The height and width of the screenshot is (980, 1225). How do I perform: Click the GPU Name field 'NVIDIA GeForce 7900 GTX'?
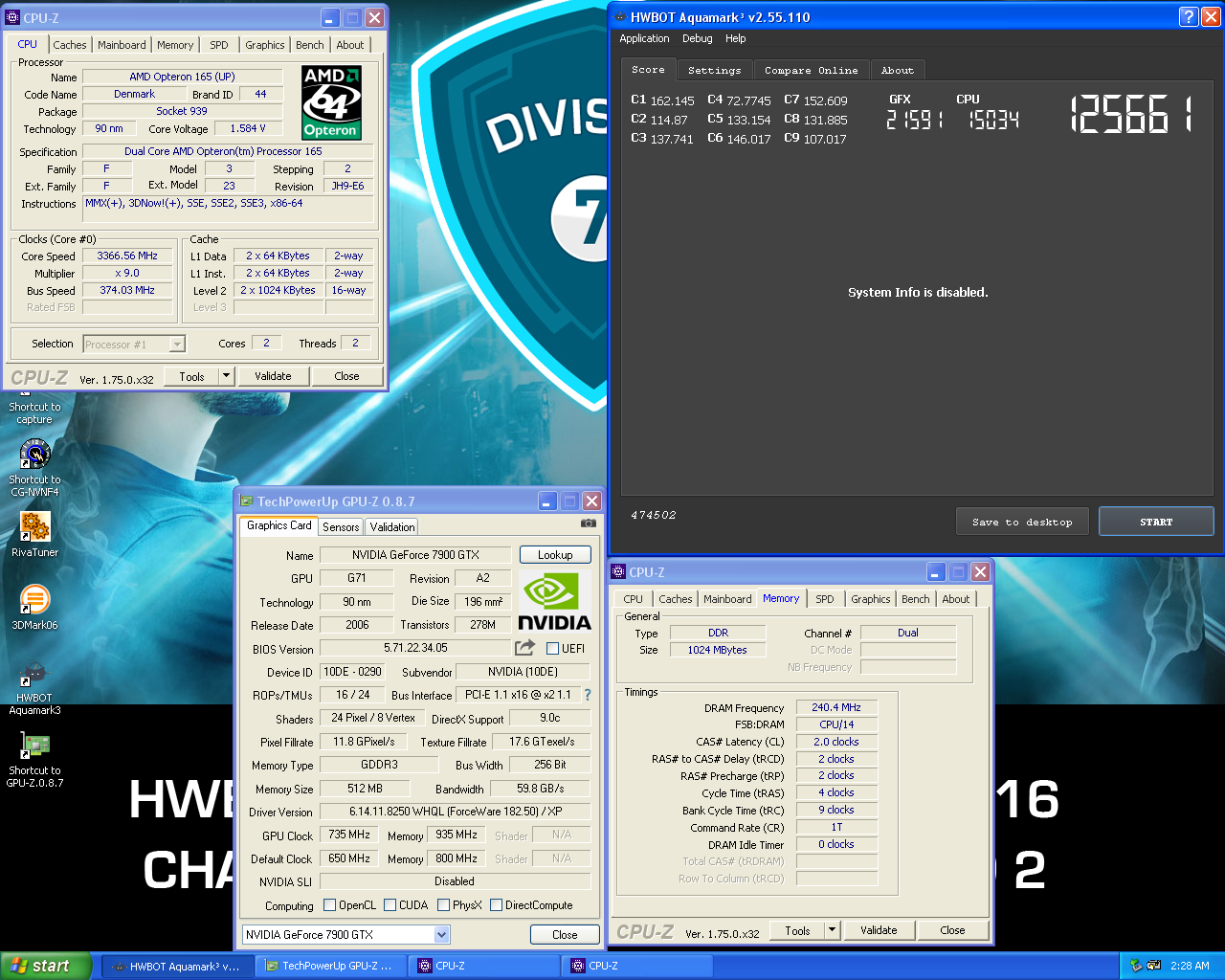click(x=415, y=554)
